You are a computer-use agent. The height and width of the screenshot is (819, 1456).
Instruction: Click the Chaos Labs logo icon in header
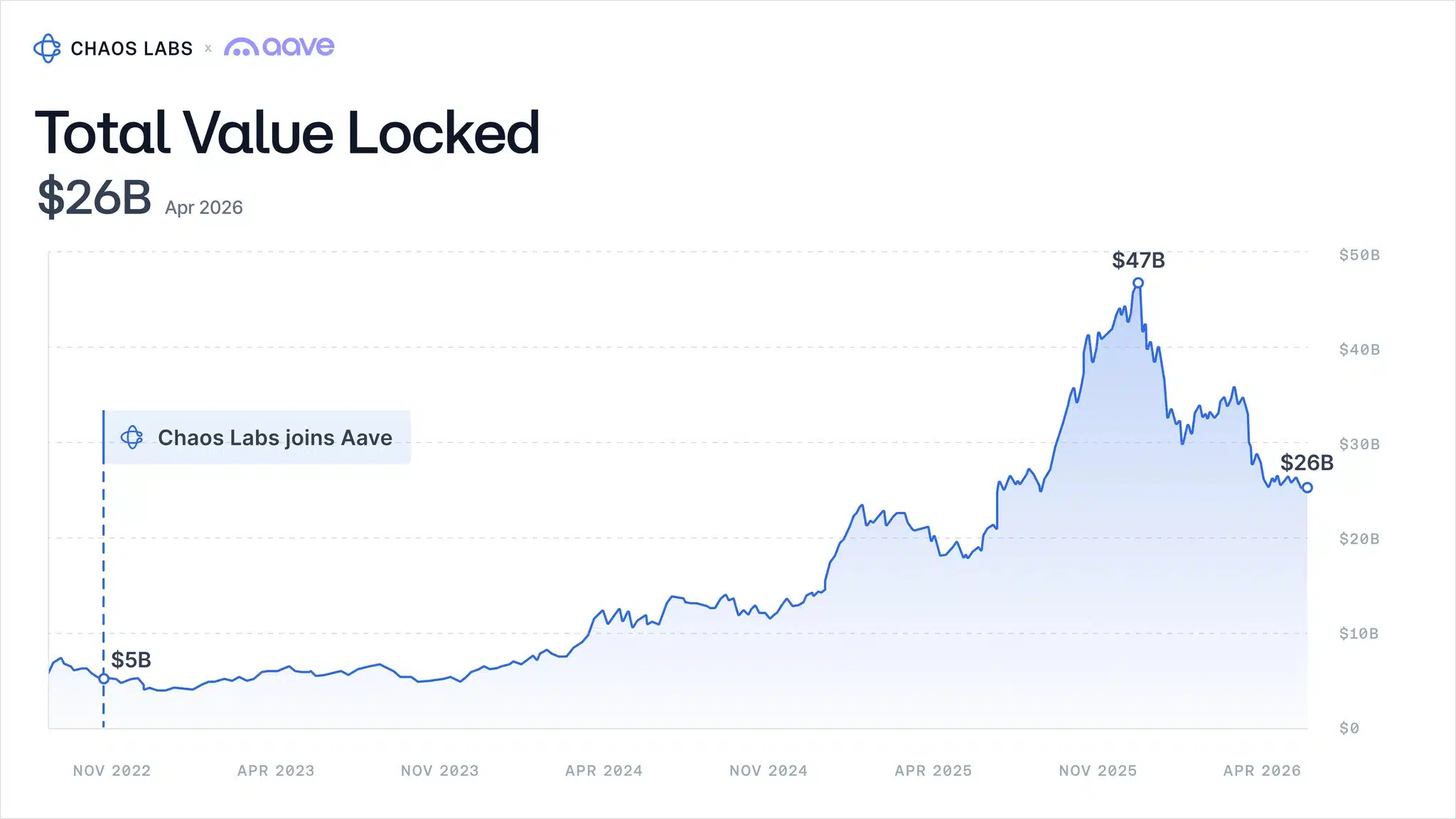point(47,48)
